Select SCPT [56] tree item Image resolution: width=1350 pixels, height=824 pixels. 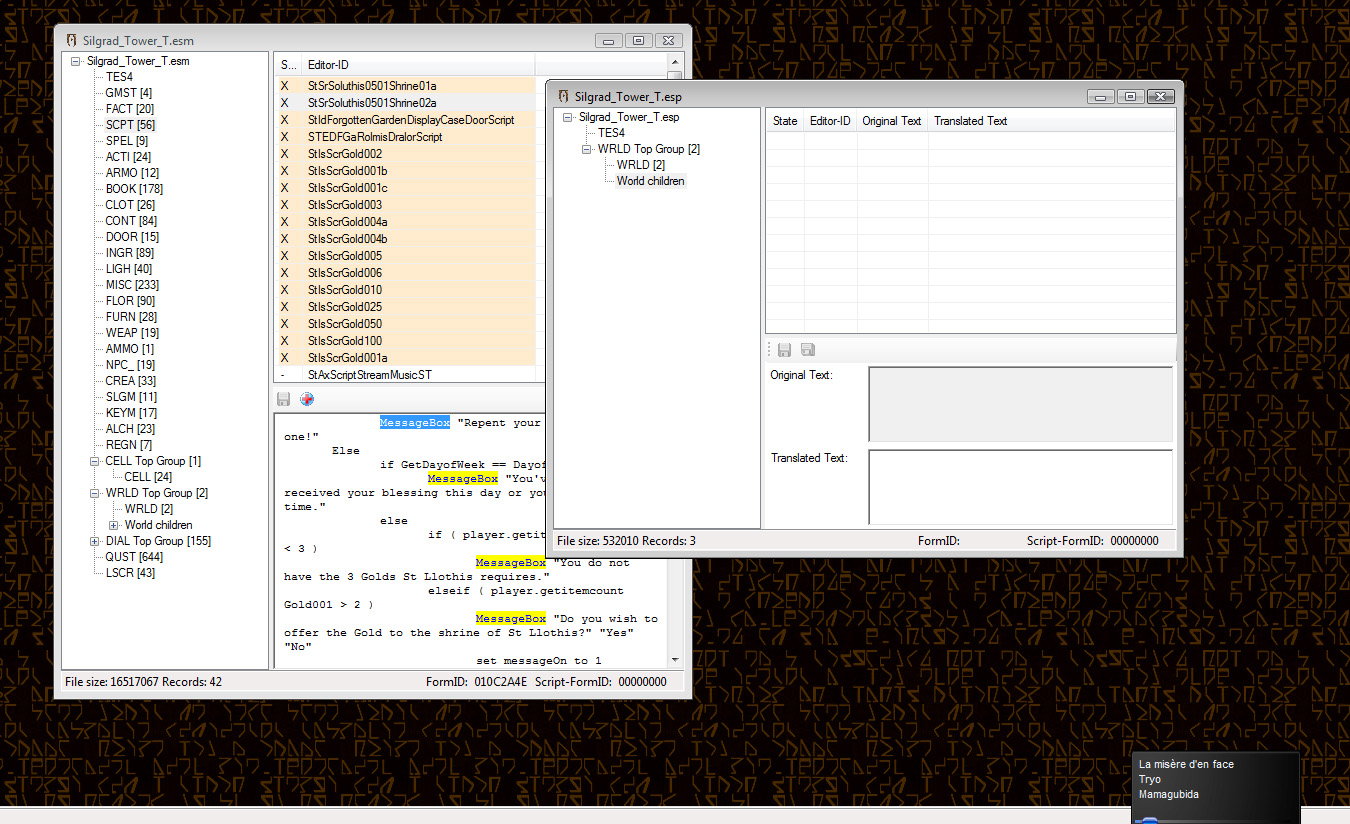(130, 125)
